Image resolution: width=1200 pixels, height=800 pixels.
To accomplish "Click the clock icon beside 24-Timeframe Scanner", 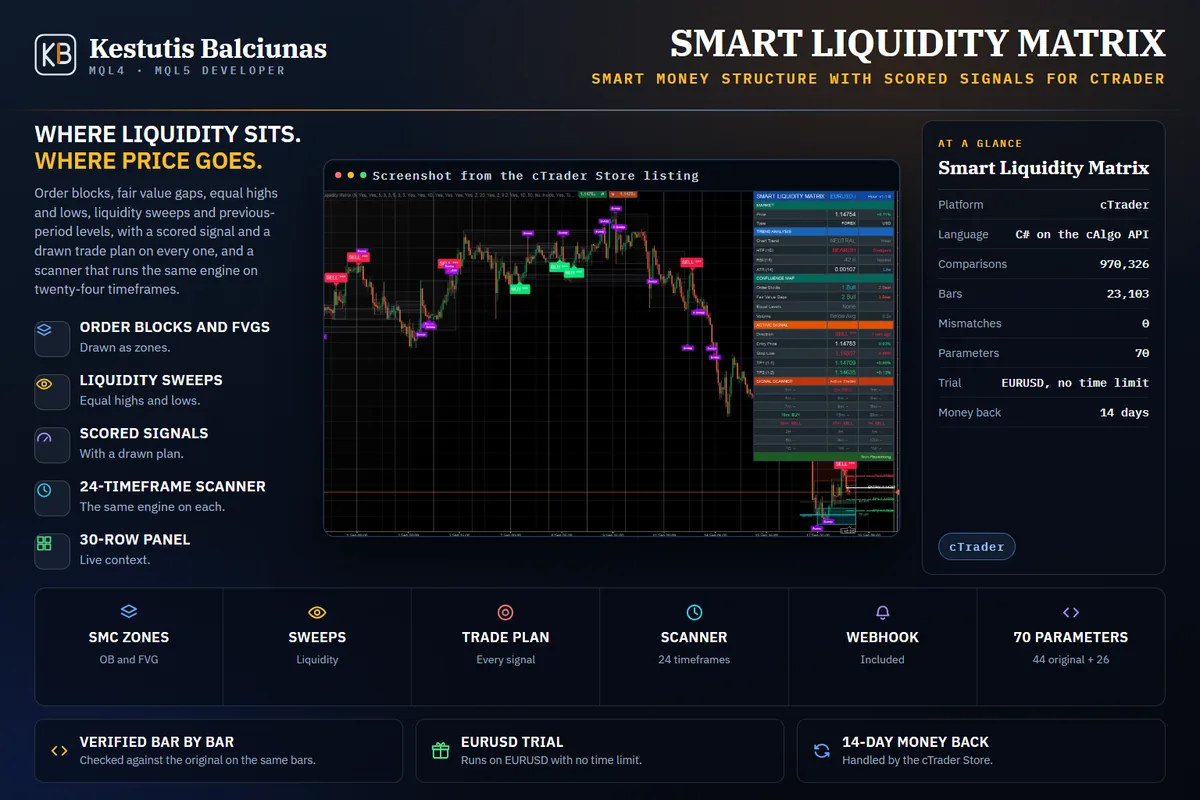I will pyautogui.click(x=44, y=490).
